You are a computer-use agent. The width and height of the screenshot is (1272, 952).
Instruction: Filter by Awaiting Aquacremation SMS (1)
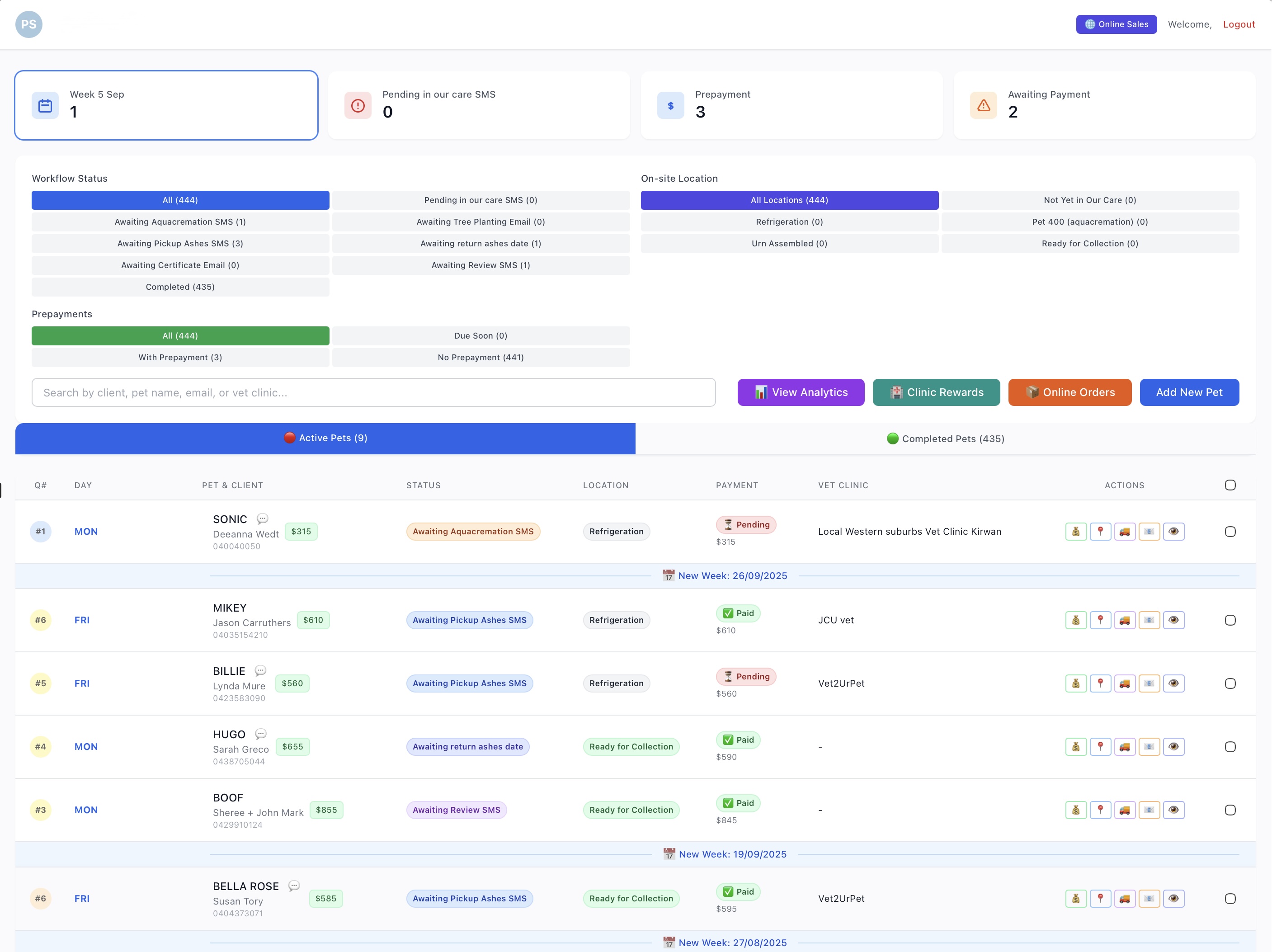pos(180,222)
